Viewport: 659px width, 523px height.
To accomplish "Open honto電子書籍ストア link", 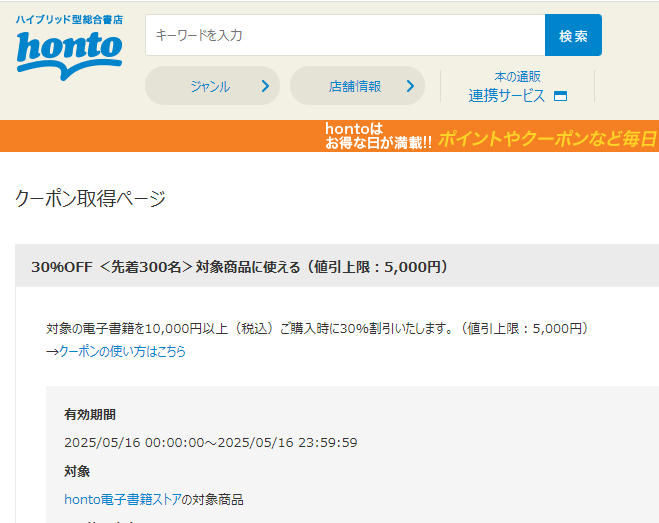I will click(x=123, y=499).
